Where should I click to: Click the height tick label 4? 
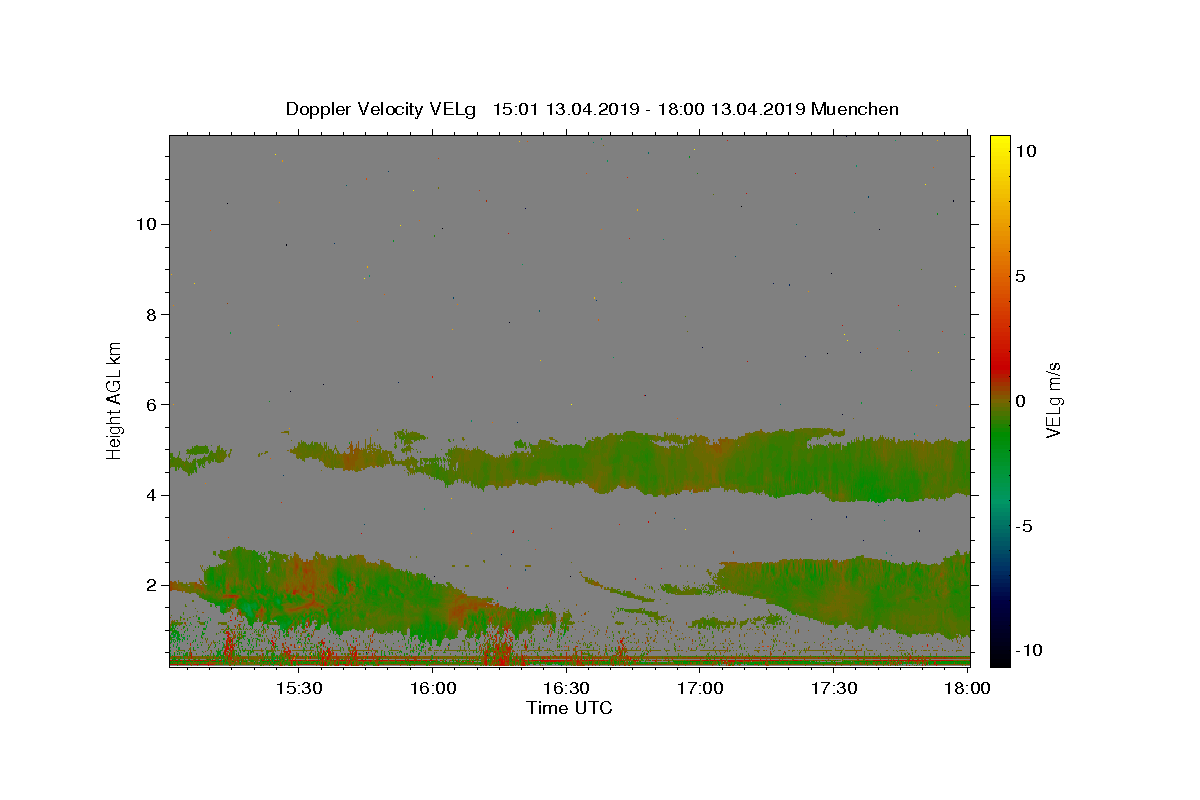[x=149, y=495]
